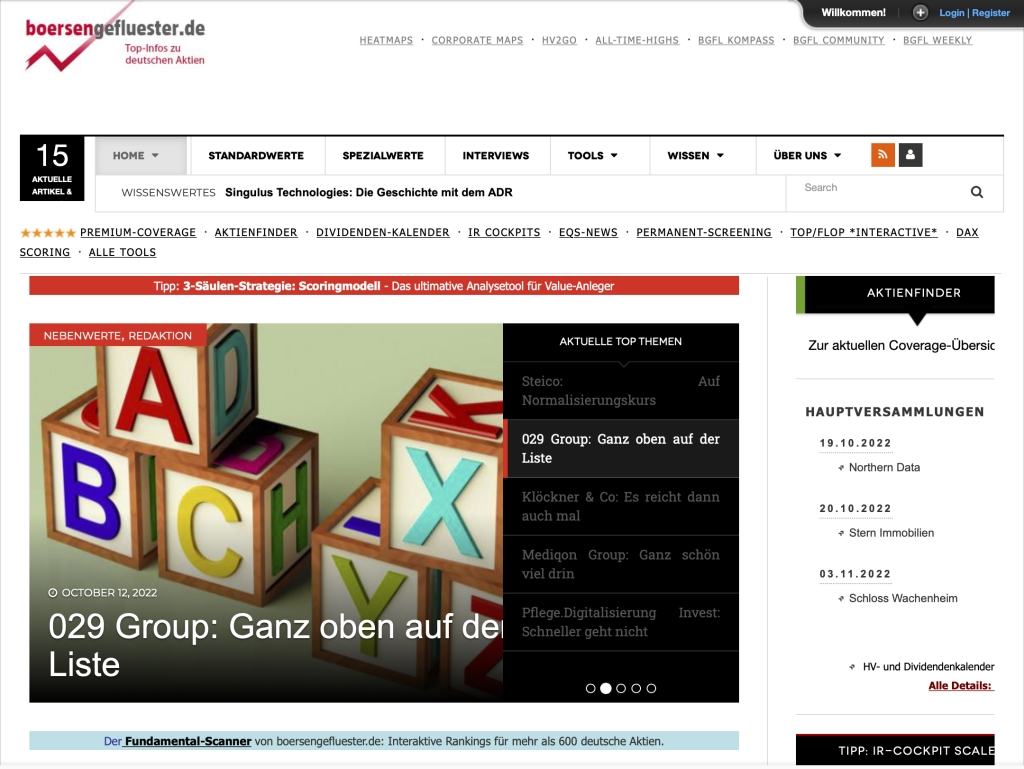Screen dimensions: 1024x769
Task: Click the orange RSS feed icon
Action: [883, 155]
